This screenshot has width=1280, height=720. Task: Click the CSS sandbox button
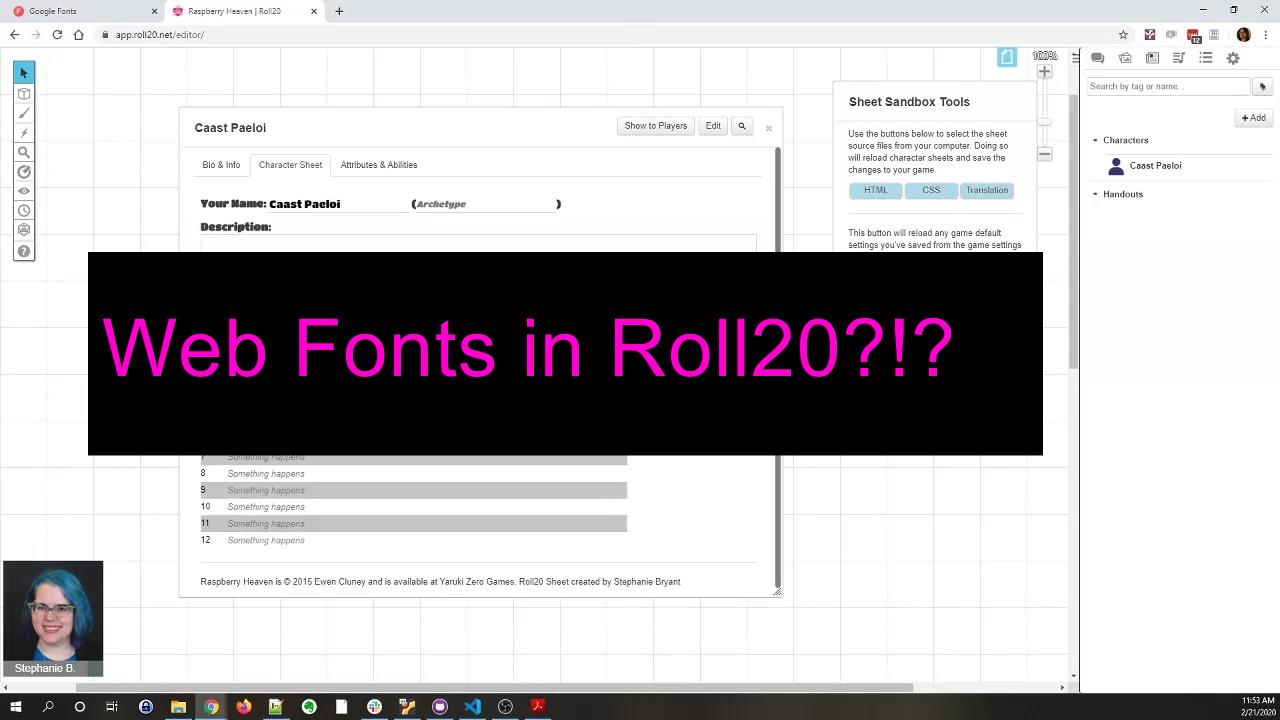pyautogui.click(x=931, y=190)
